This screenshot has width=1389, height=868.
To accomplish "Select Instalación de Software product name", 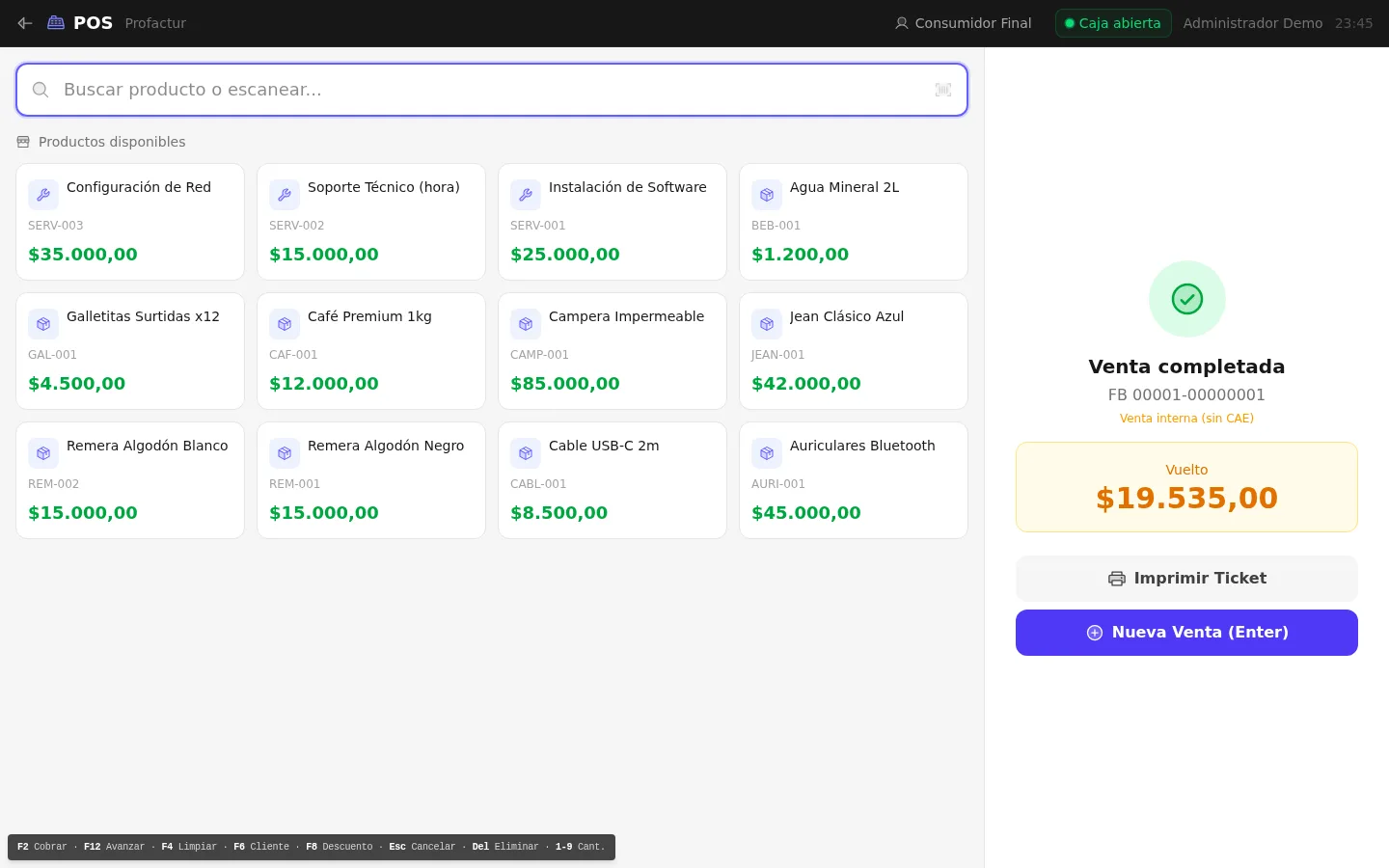I will [x=628, y=187].
